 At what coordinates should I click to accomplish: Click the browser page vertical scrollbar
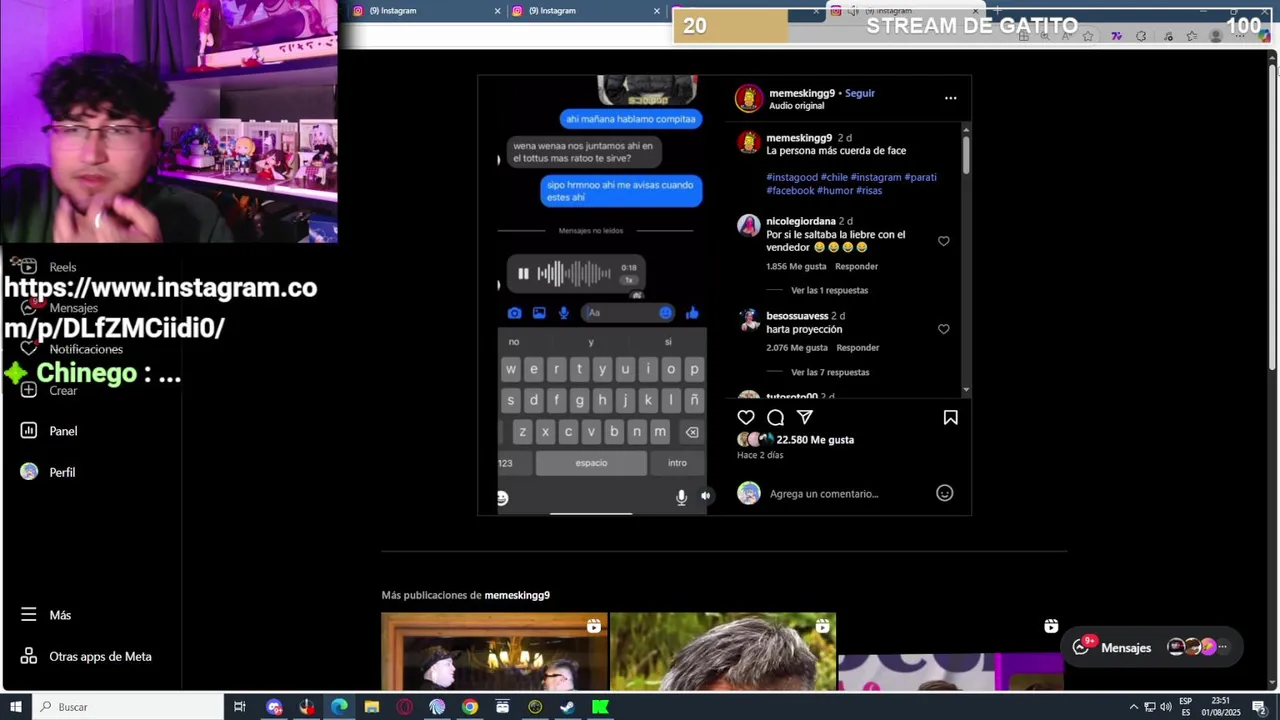pyautogui.click(x=1274, y=218)
